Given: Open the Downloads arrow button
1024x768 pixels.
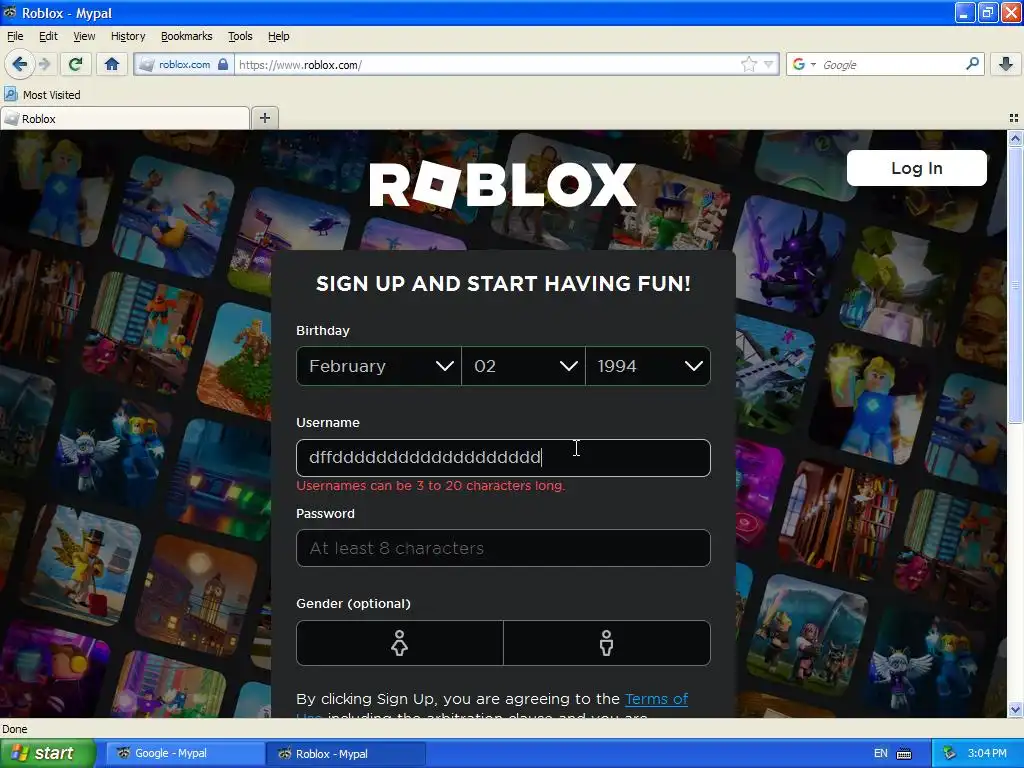Looking at the screenshot, I should coord(1006,64).
